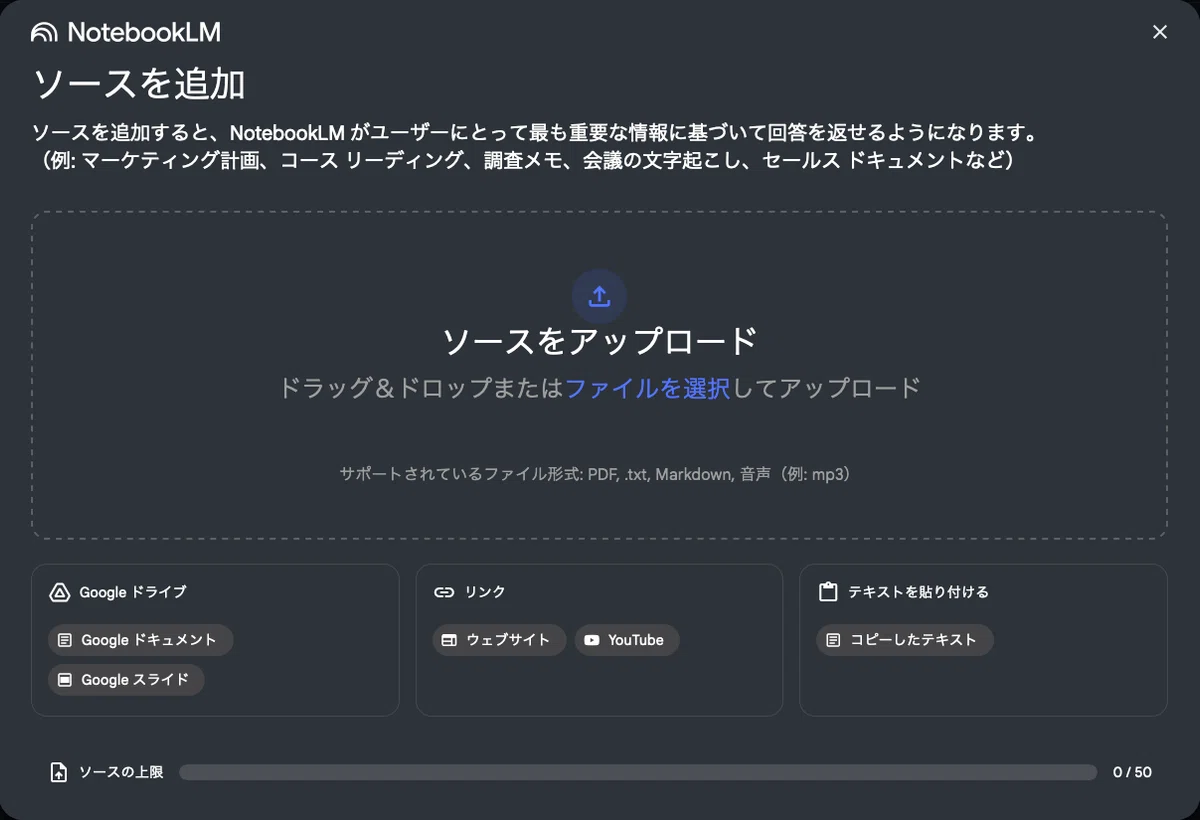This screenshot has width=1200, height=820.
Task: Close the add source dialog
Action: coord(1160,32)
